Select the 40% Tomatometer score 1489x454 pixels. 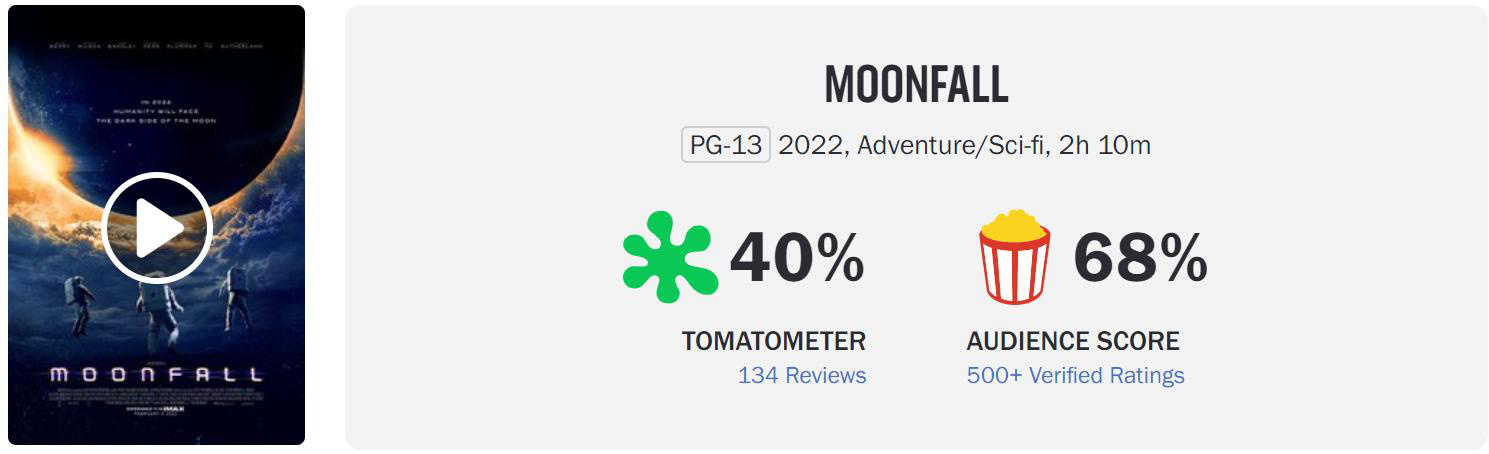coord(797,257)
